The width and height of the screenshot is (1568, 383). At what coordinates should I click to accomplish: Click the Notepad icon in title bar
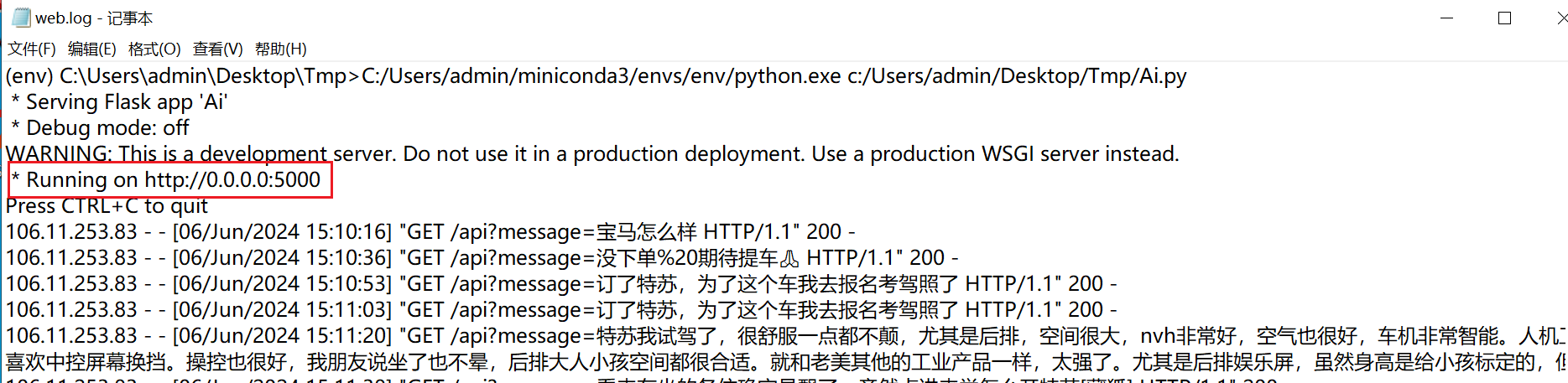[x=20, y=18]
